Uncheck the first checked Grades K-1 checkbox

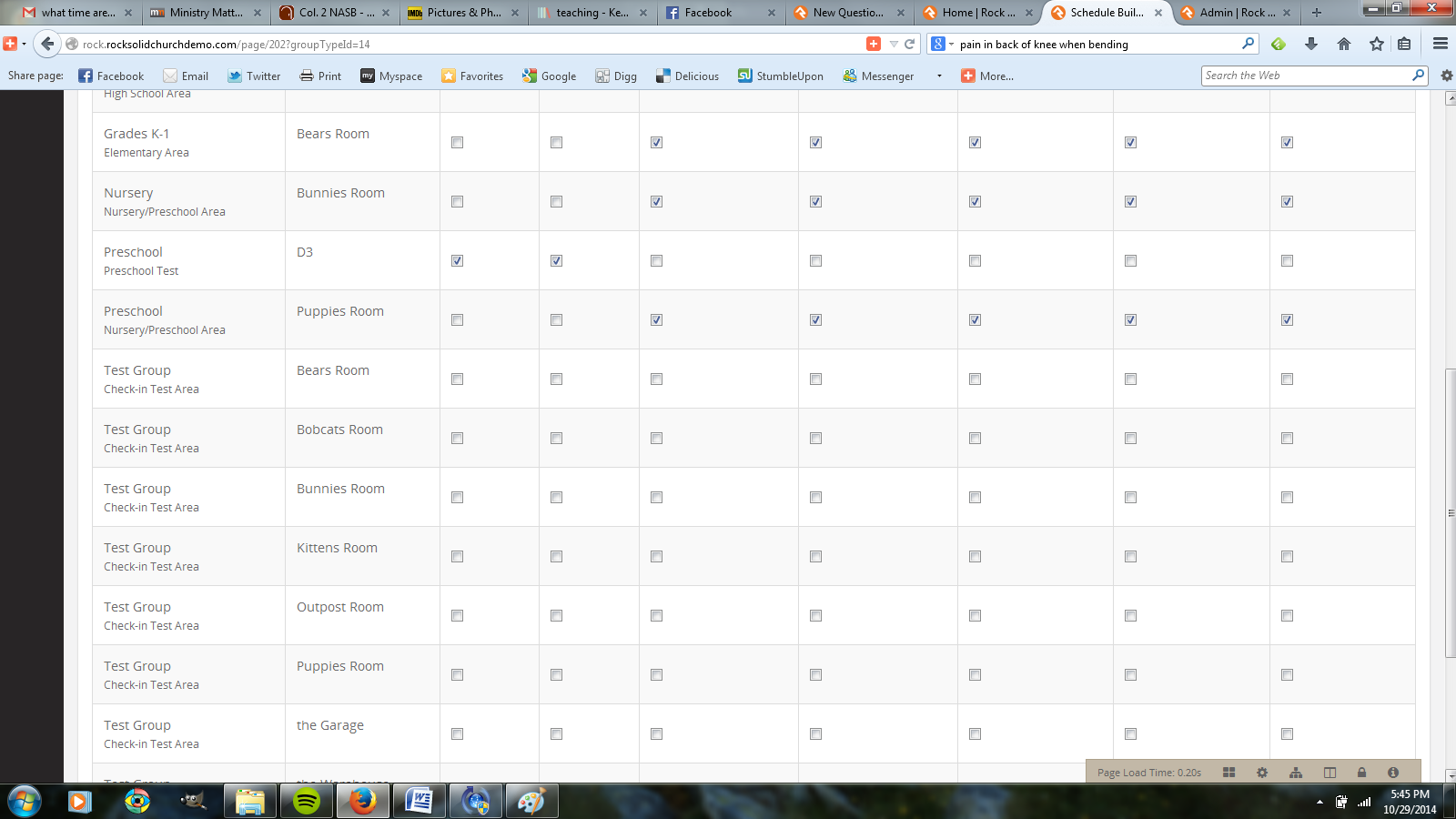[x=656, y=142]
